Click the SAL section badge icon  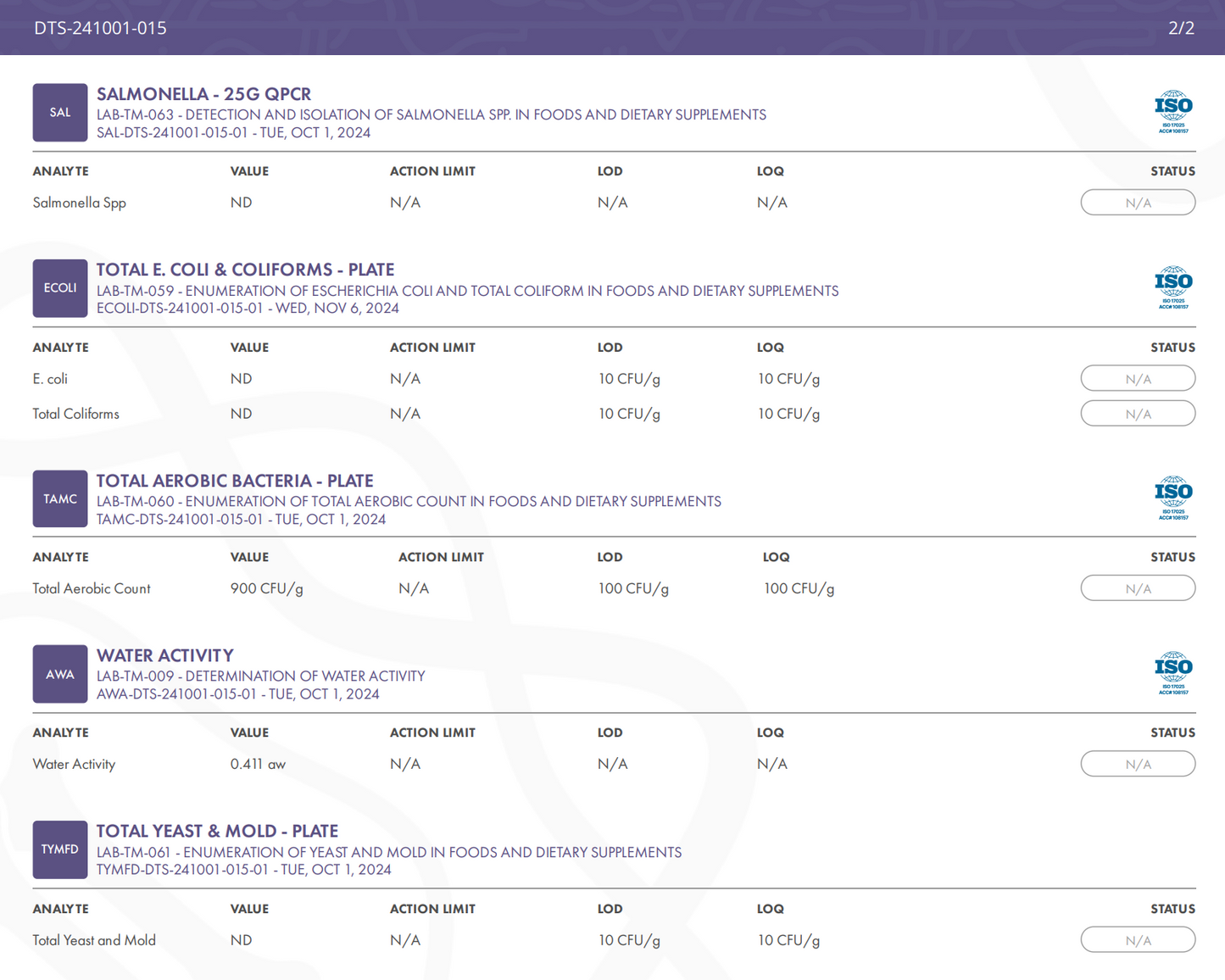[x=59, y=113]
